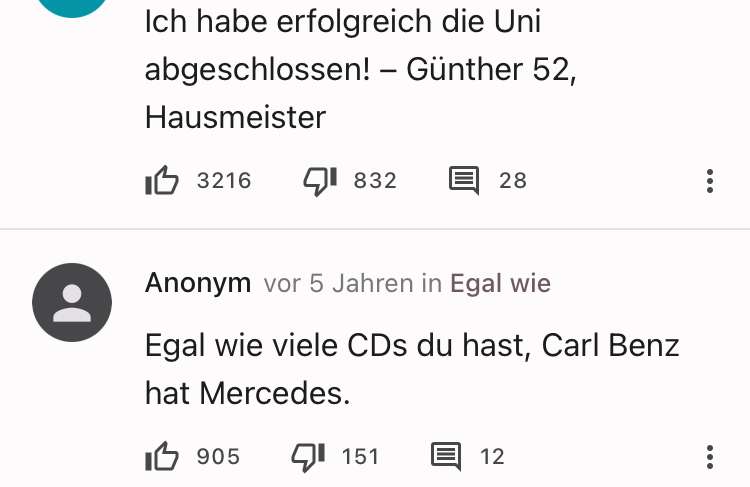Image resolution: width=750 pixels, height=487 pixels.
Task: Click the 'vor 5 Jahren' timestamp
Action: [339, 283]
